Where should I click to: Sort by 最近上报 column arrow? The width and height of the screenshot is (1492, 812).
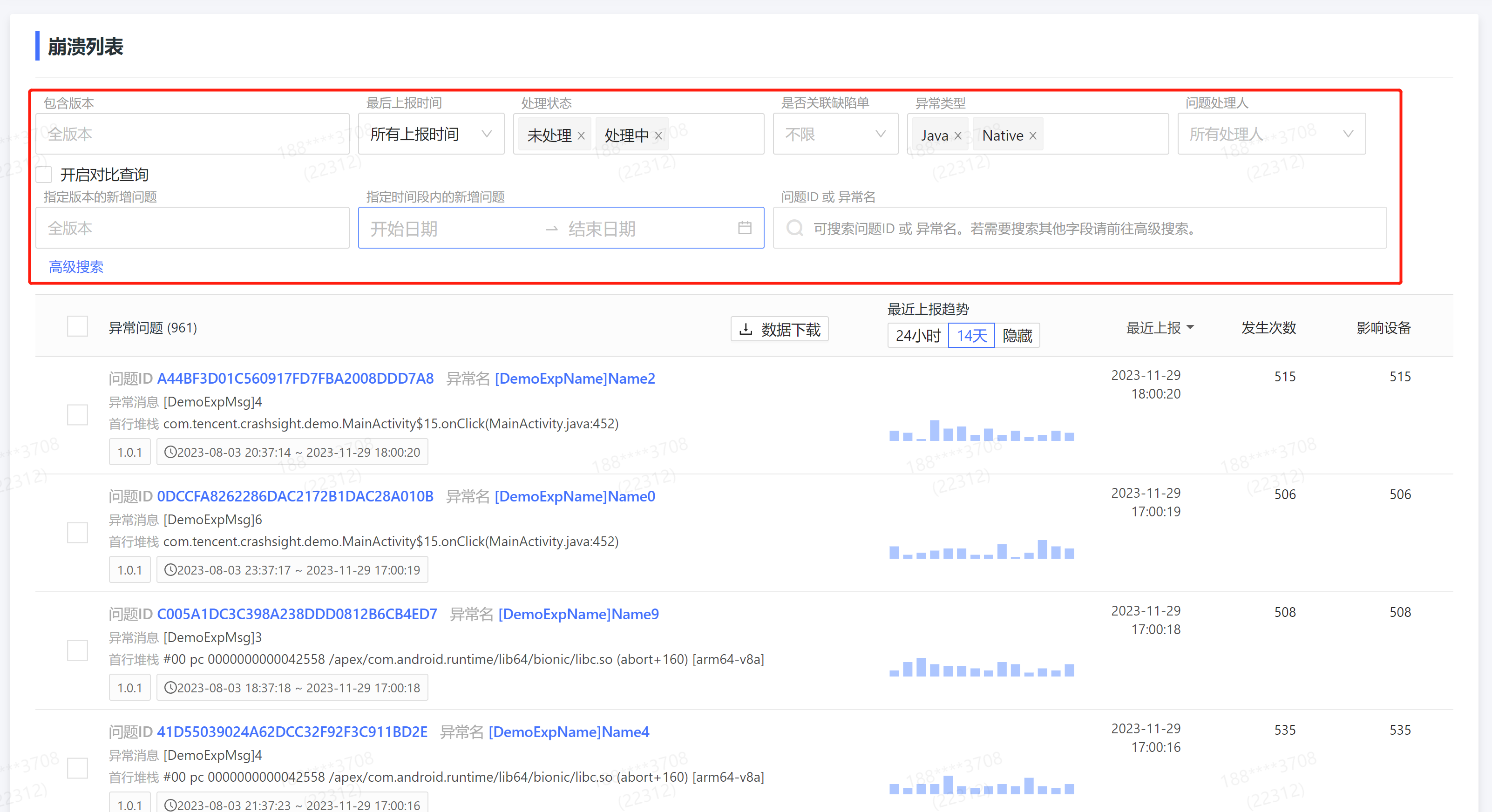point(1190,328)
